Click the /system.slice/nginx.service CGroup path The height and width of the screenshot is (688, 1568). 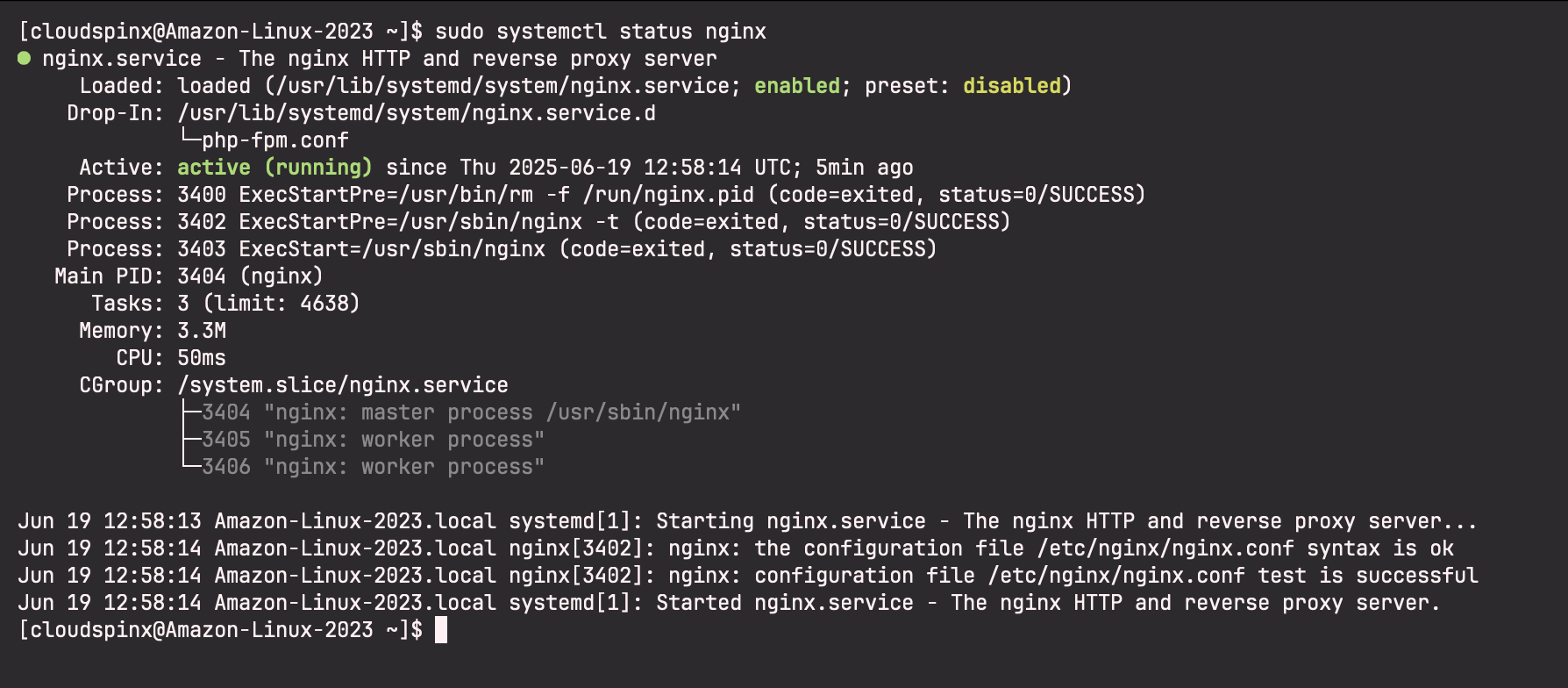343,385
